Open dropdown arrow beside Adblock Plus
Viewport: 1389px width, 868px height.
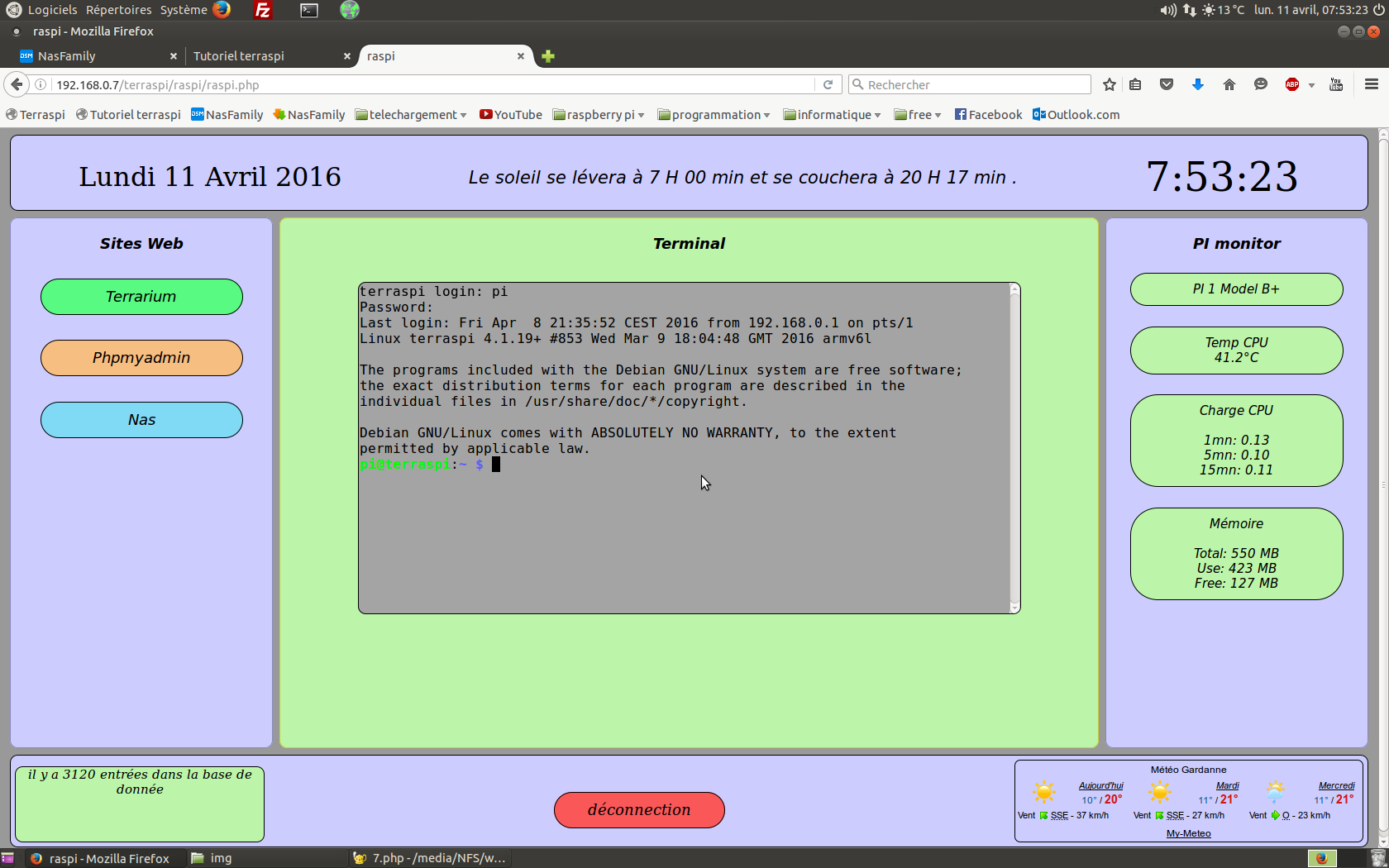pos(1311,85)
